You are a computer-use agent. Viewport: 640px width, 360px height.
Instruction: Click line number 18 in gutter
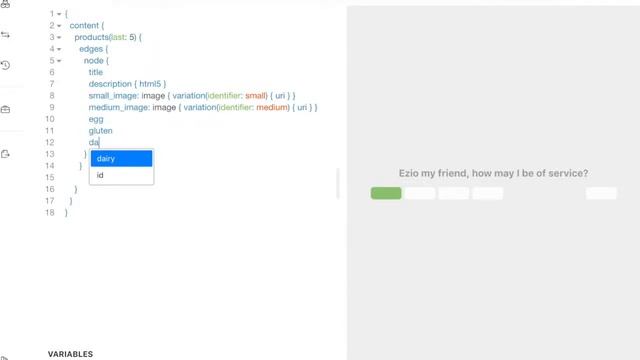pyautogui.click(x=50, y=213)
